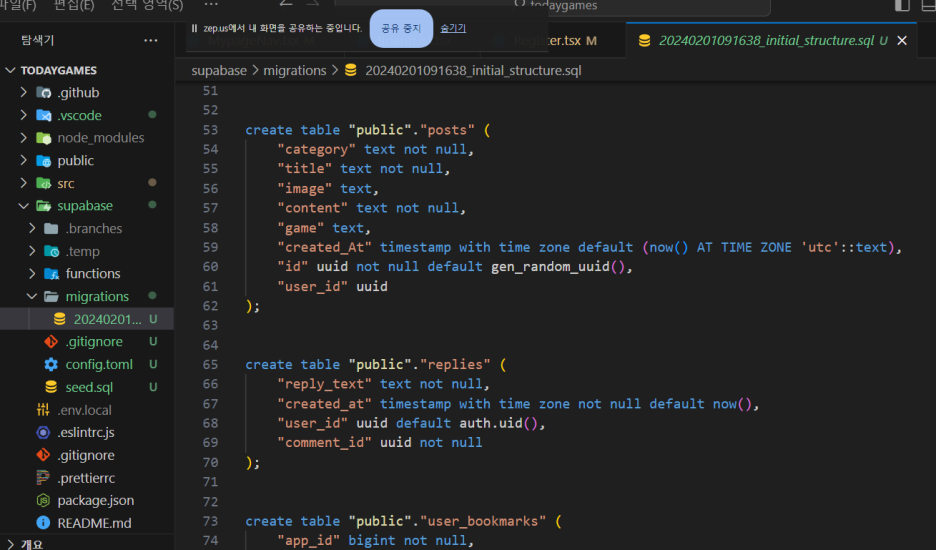The image size is (936, 550).
Task: Click the gen_random_uuid() text on line 60
Action: [558, 266]
